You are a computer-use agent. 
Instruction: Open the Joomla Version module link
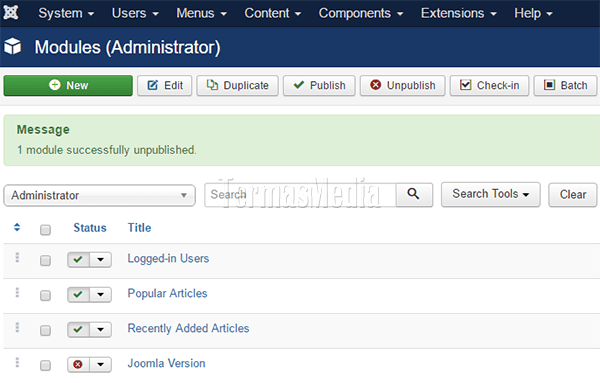[x=166, y=363]
